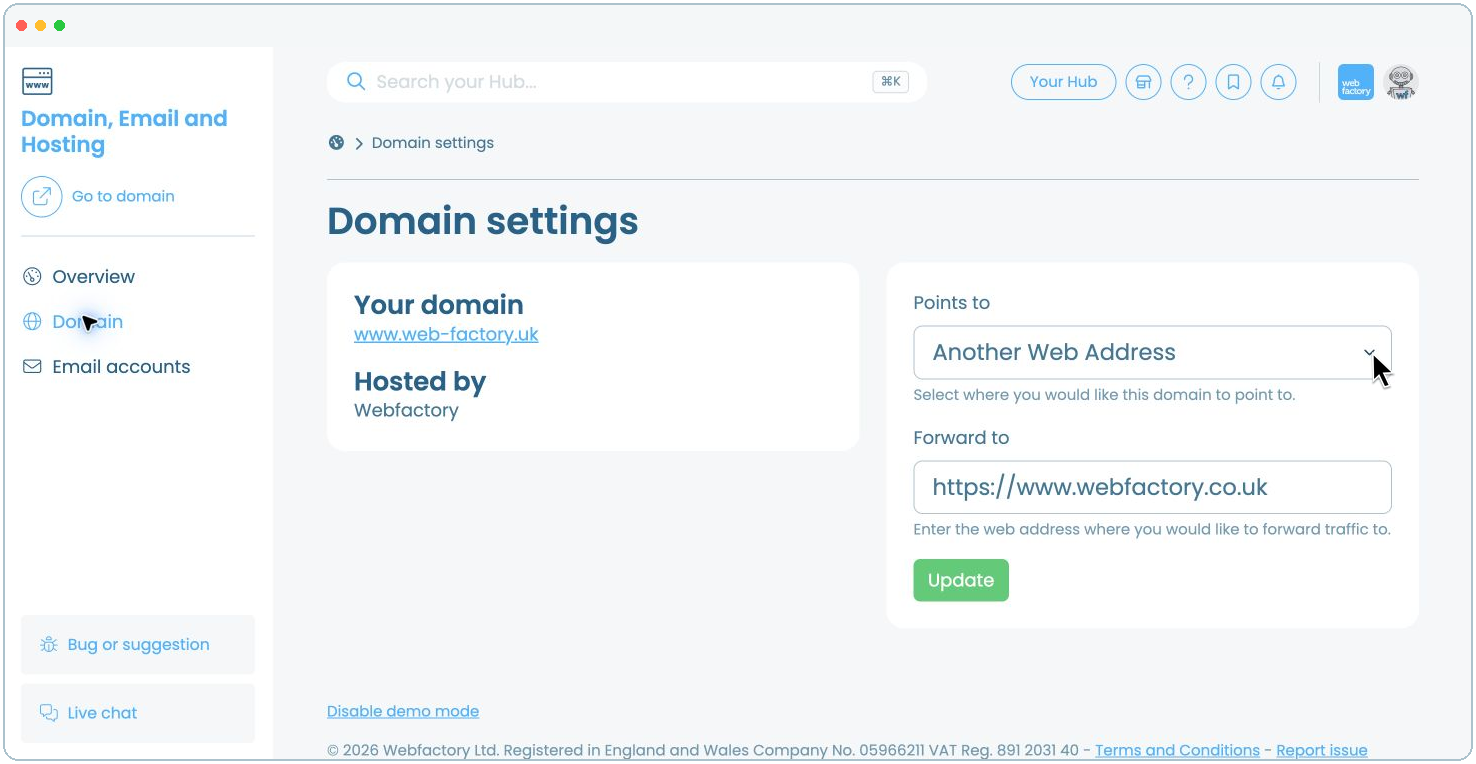Click the Points to dropdown chevron arrow
The image size is (1476, 764).
tap(1369, 352)
